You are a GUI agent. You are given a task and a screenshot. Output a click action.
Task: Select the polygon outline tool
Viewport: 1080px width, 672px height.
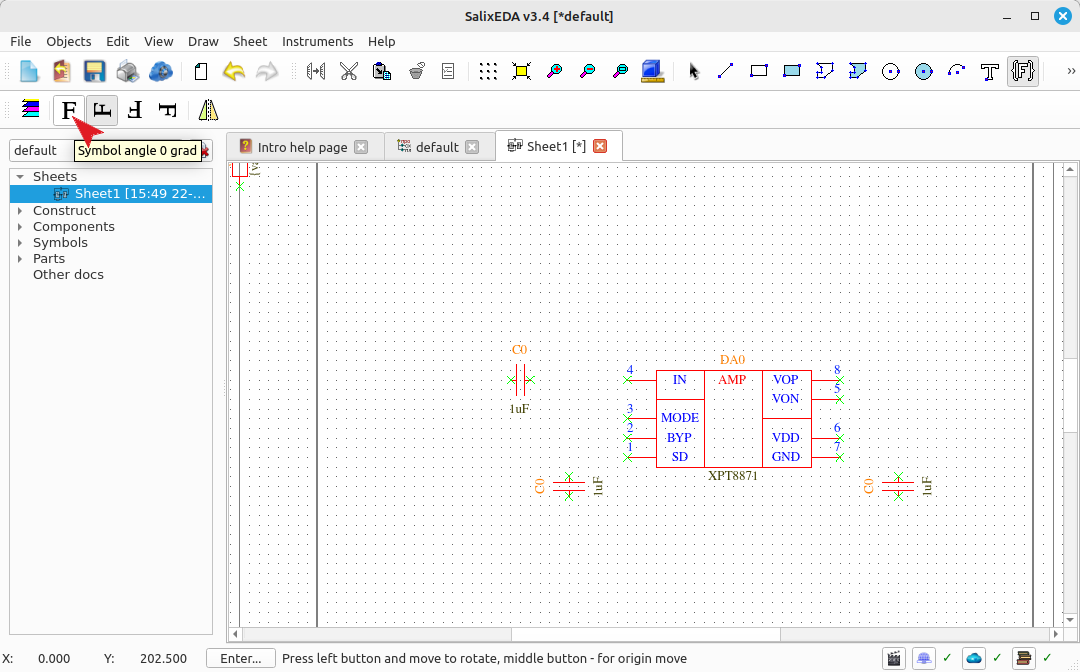(x=824, y=71)
